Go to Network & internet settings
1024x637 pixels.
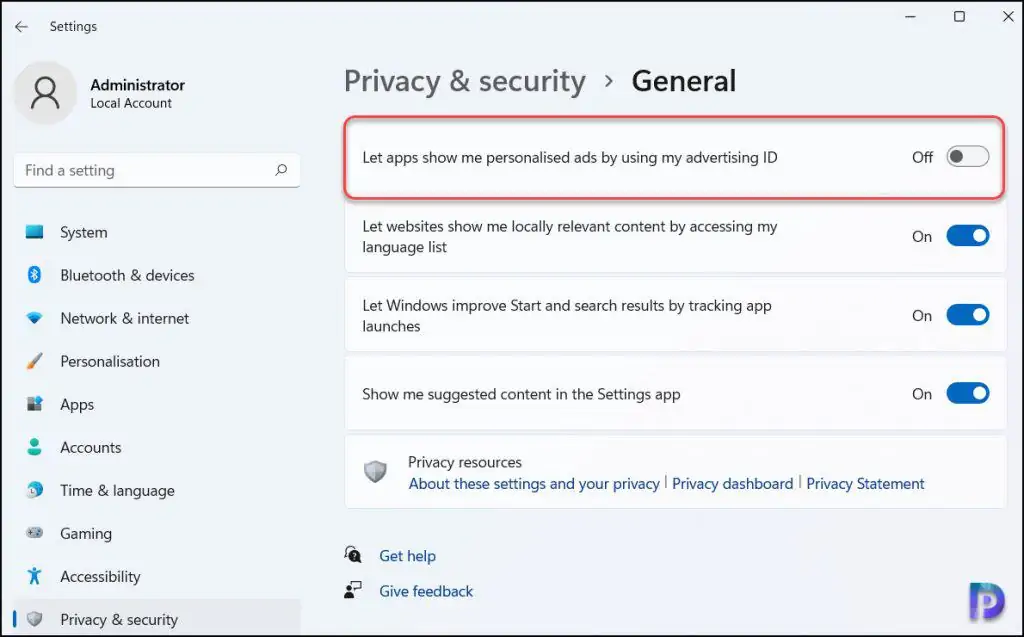pyautogui.click(x=157, y=318)
